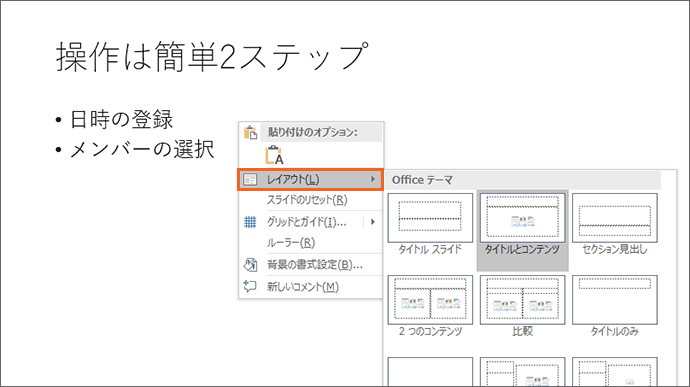
Task: Select the 2 つのコンテンツ layout thumbnail
Action: [430, 300]
